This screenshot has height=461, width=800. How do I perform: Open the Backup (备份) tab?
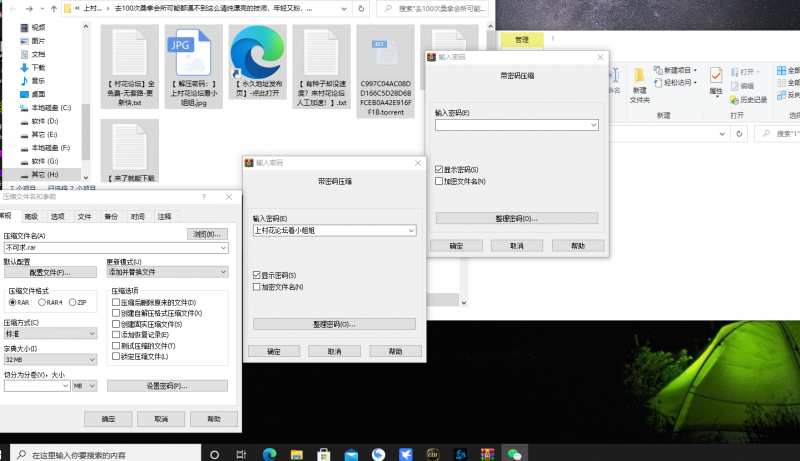(111, 216)
